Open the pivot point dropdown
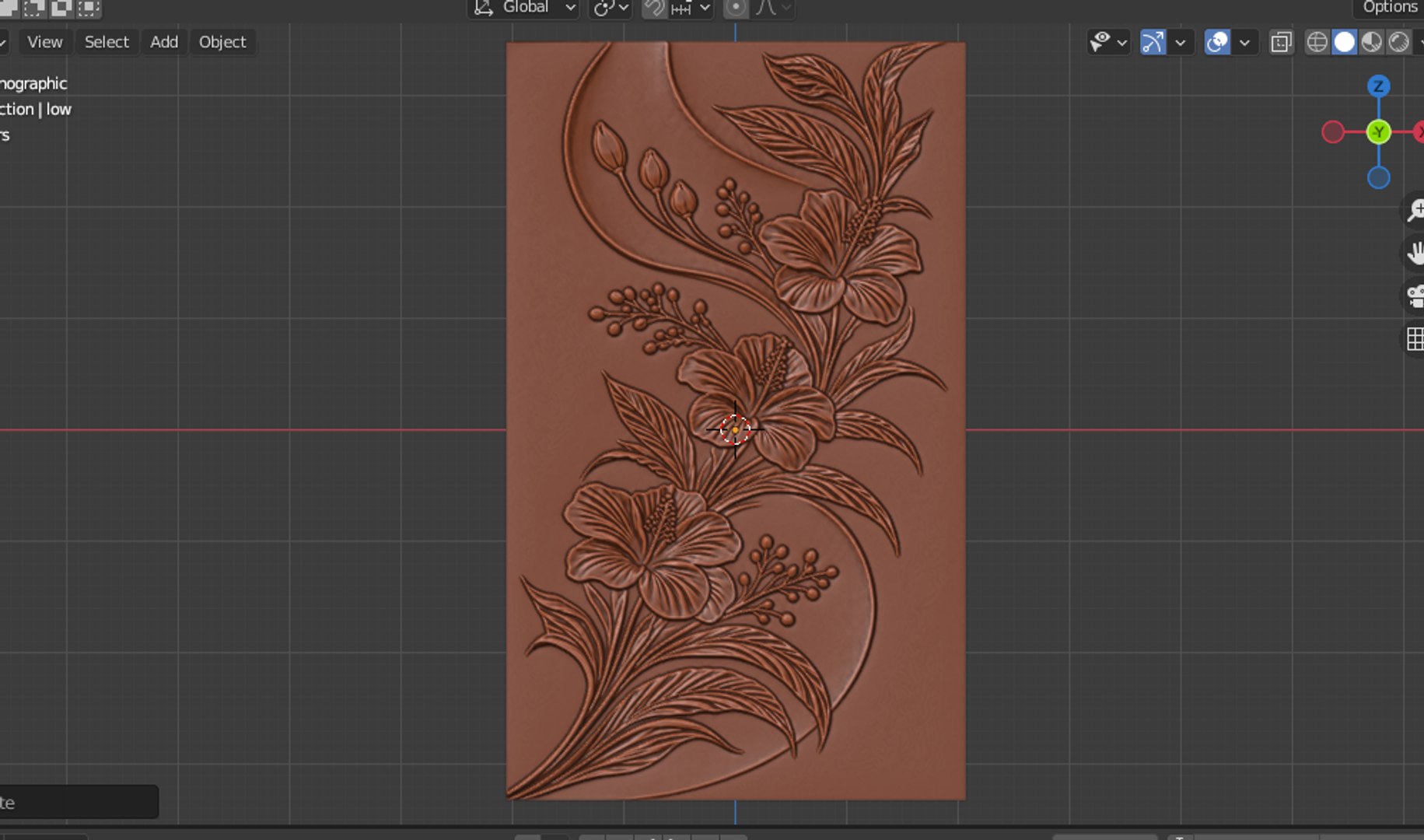Viewport: 1424px width, 840px height. pyautogui.click(x=611, y=8)
